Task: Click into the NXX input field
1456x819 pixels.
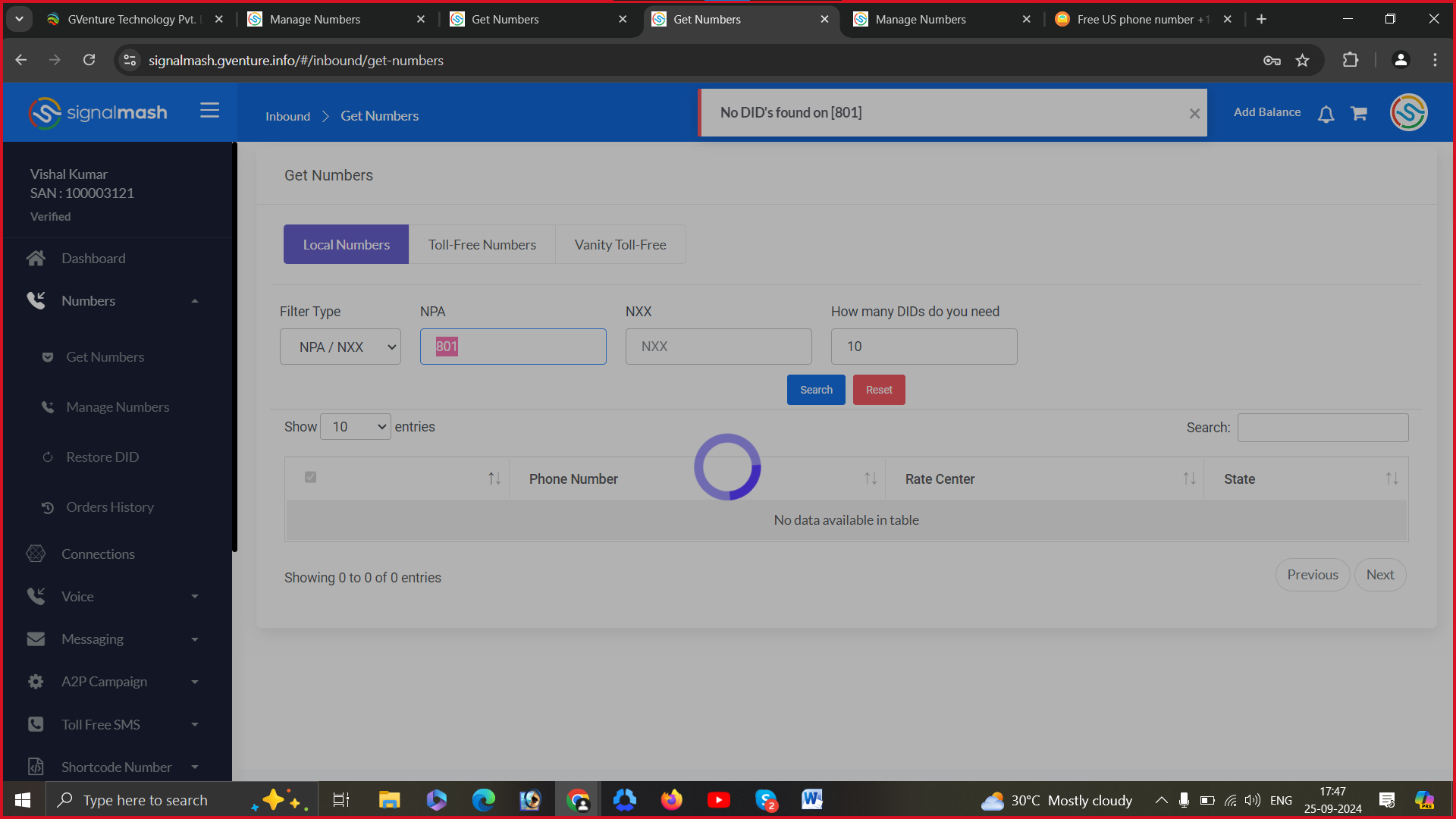Action: [718, 347]
